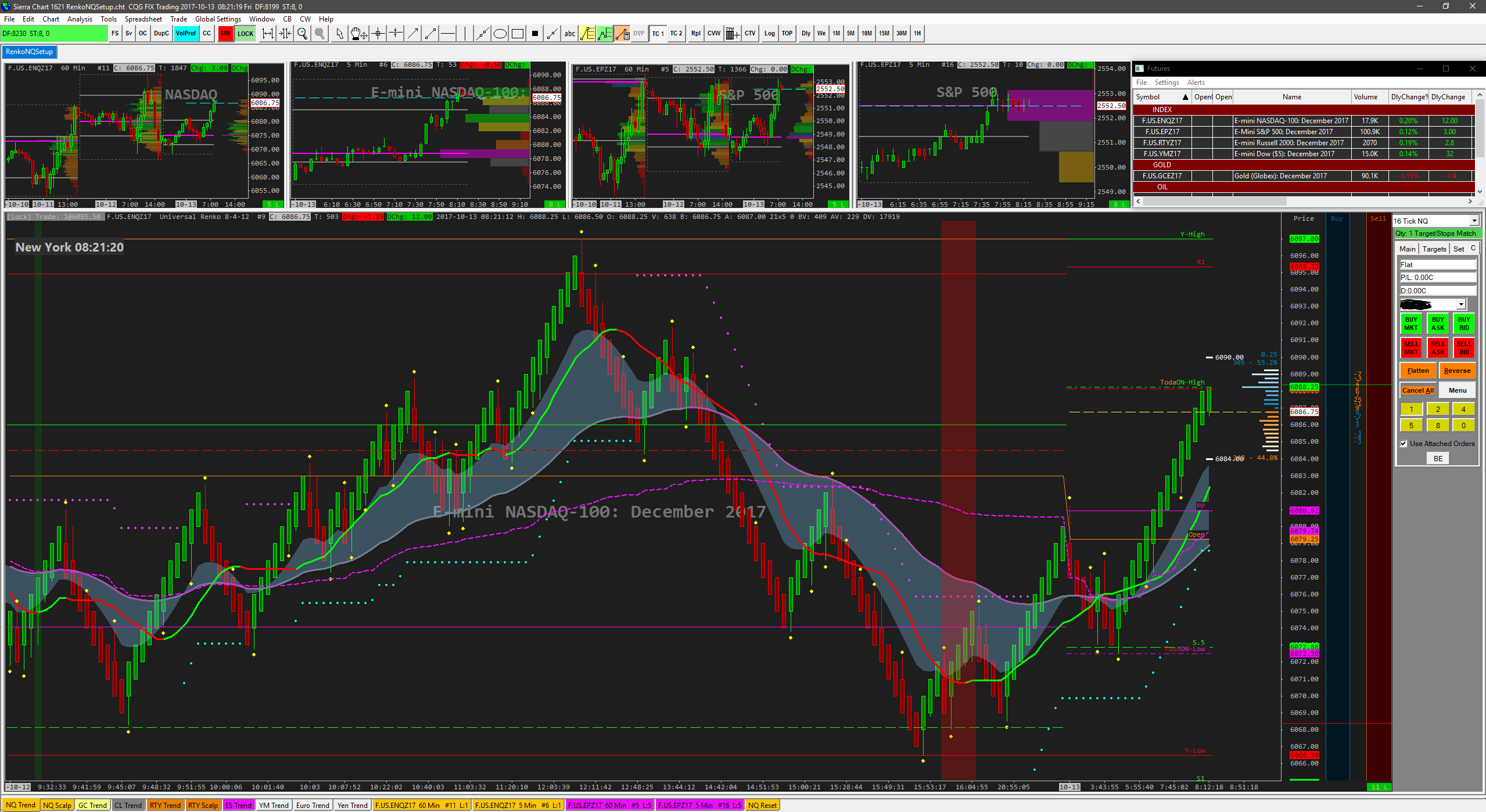Open the Global Settings menu

click(218, 19)
